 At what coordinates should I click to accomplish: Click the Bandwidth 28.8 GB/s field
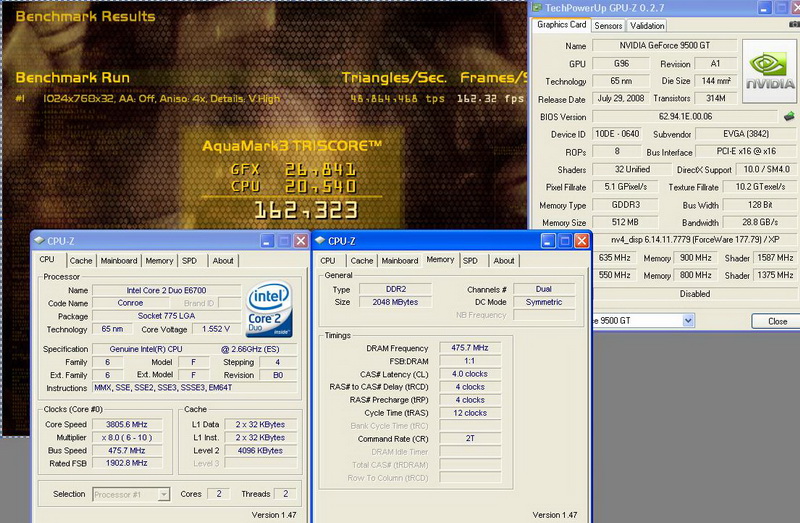760,222
